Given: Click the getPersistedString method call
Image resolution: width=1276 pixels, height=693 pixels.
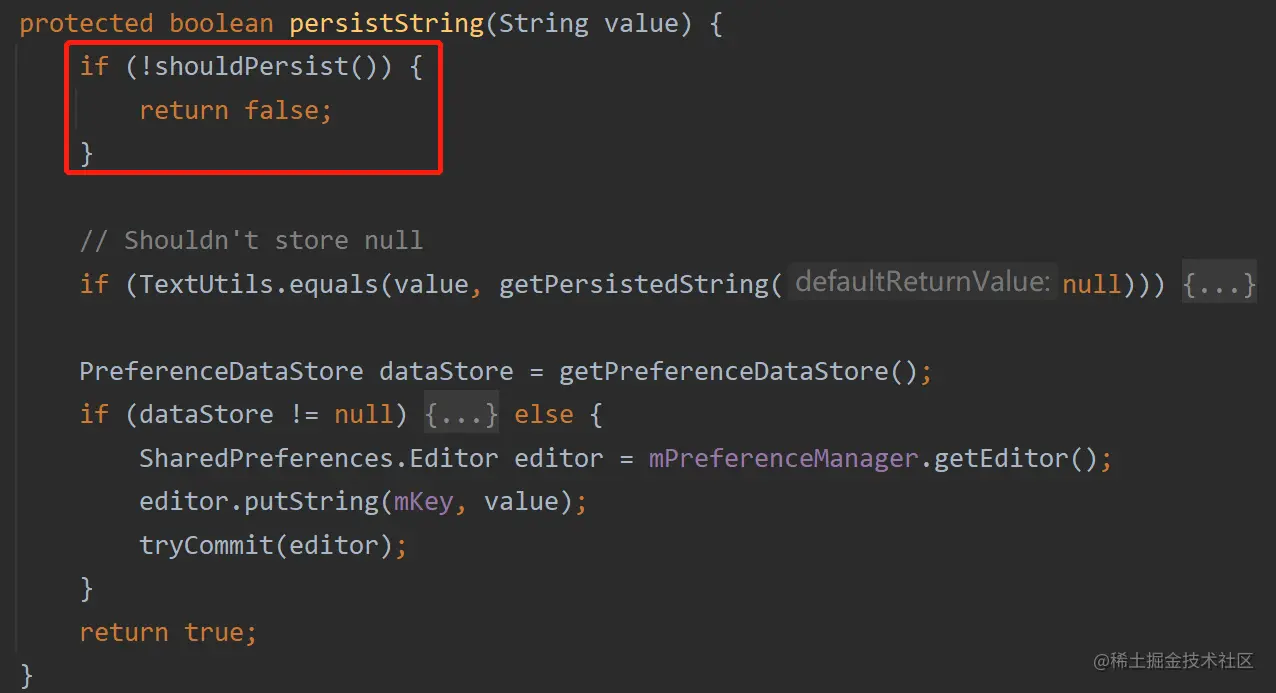Looking at the screenshot, I should coord(634,285).
